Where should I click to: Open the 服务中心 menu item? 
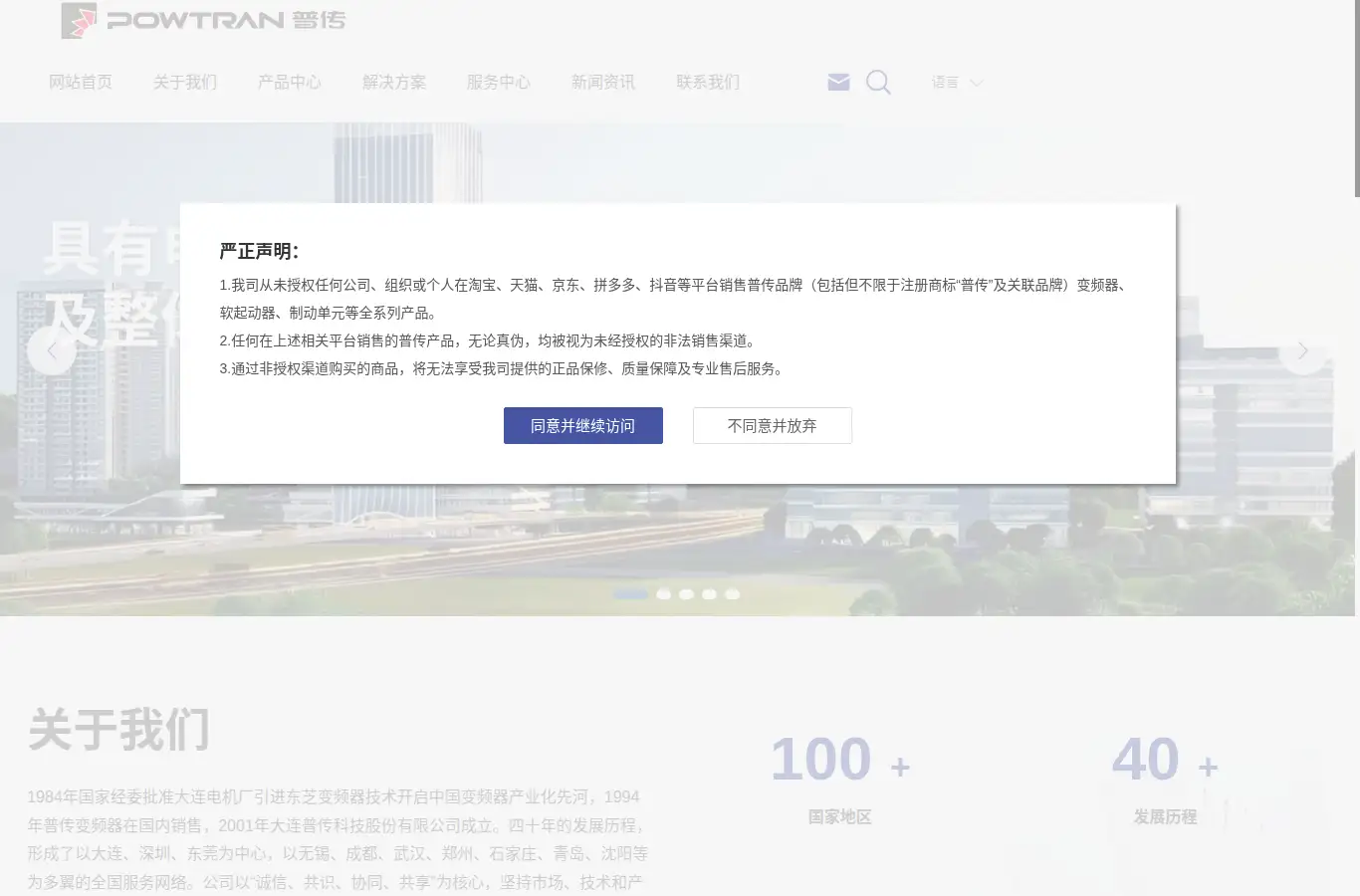[x=499, y=83]
